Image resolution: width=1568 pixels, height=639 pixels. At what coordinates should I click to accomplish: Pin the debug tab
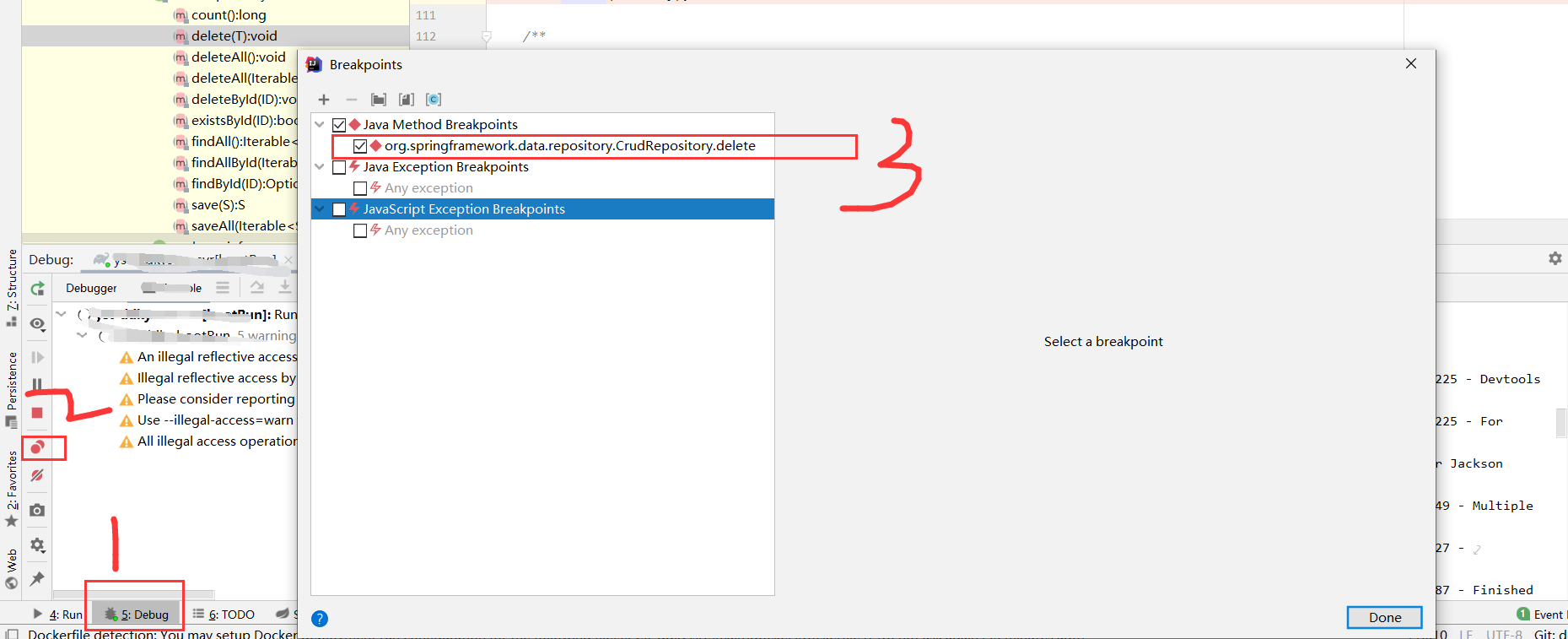pos(37,579)
